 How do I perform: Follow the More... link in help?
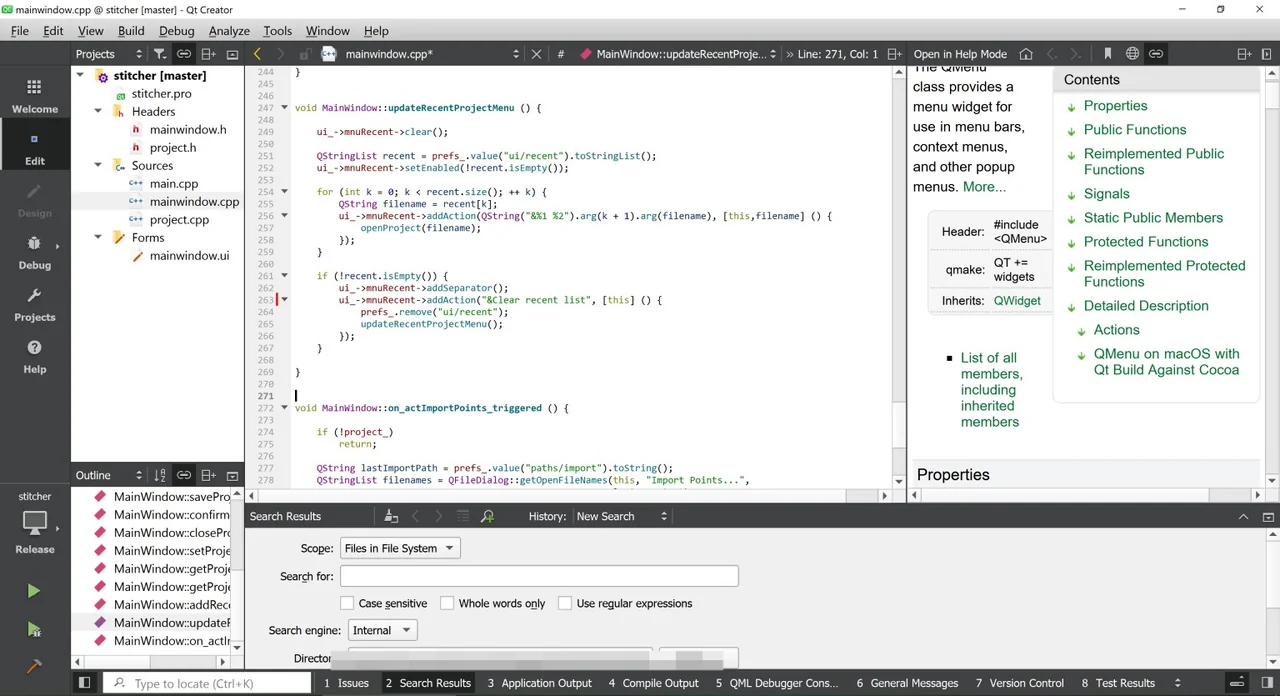984,187
